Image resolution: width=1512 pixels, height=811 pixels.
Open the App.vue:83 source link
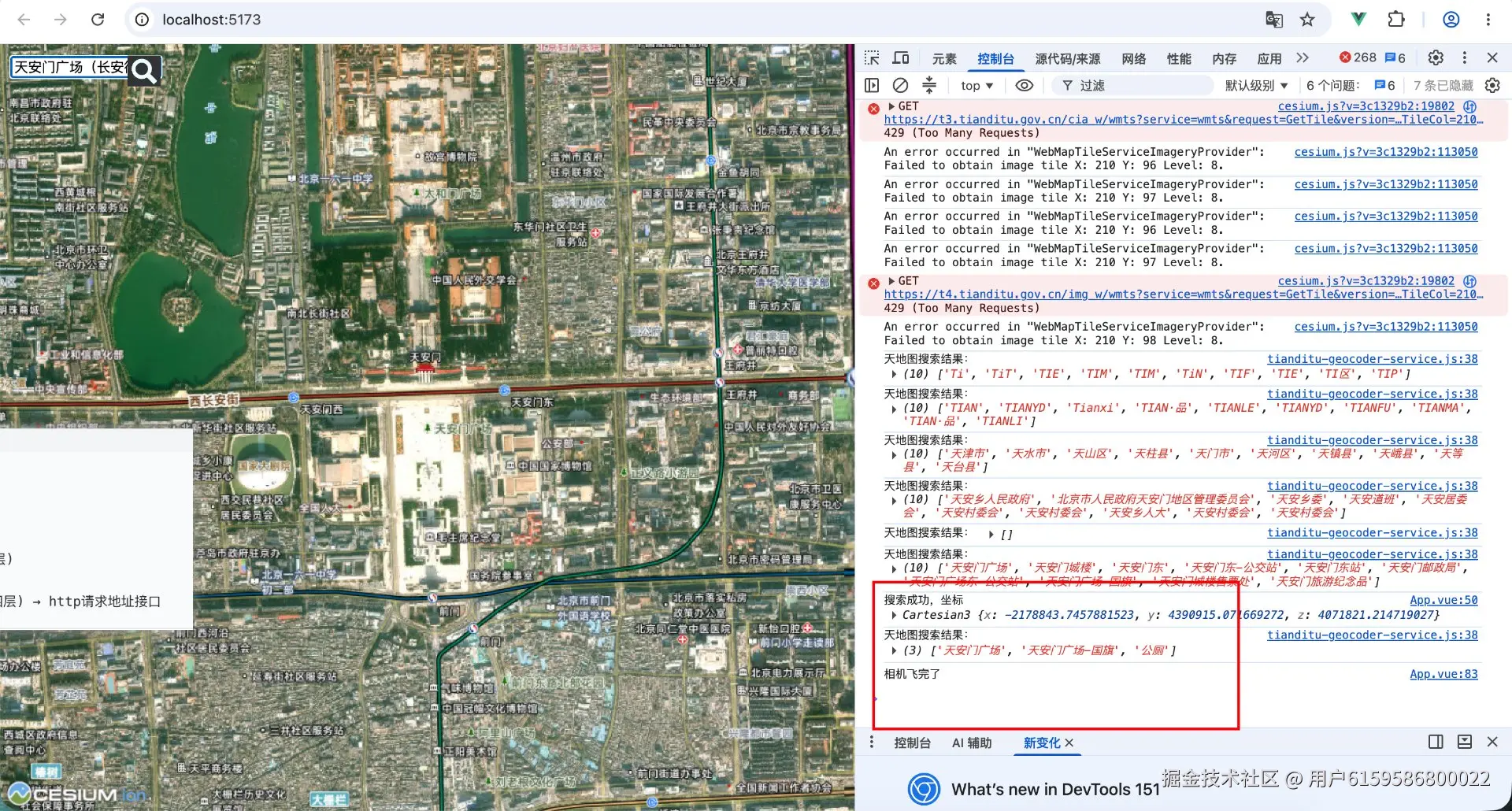pos(1443,674)
